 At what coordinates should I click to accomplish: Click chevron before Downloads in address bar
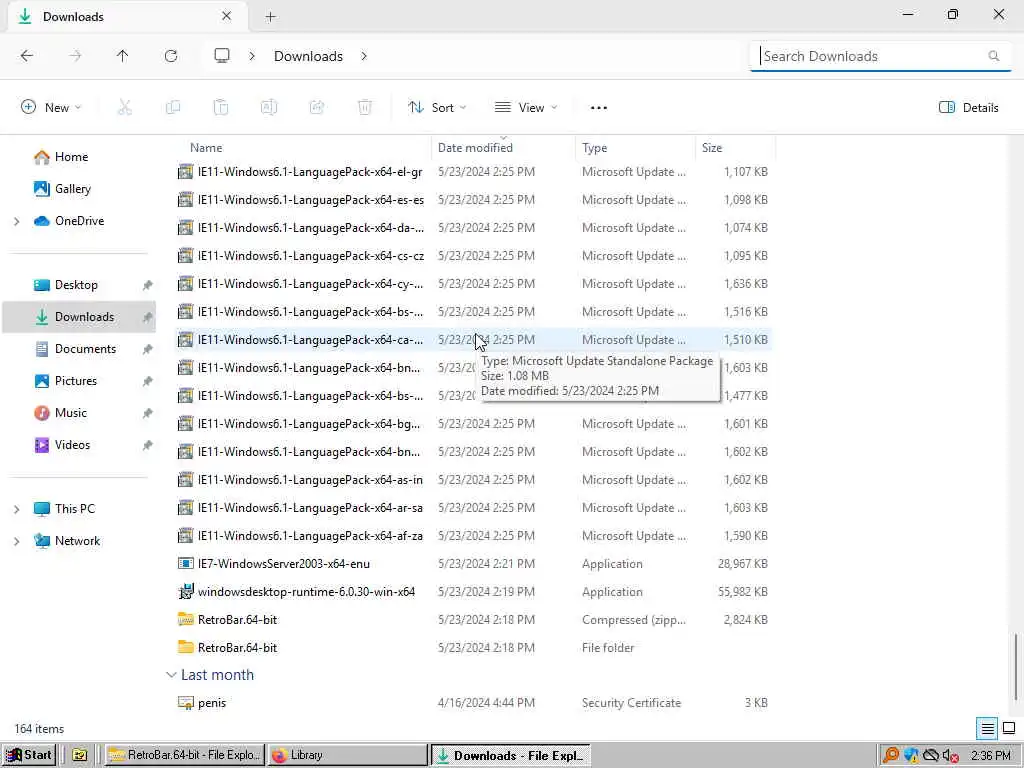(252, 56)
